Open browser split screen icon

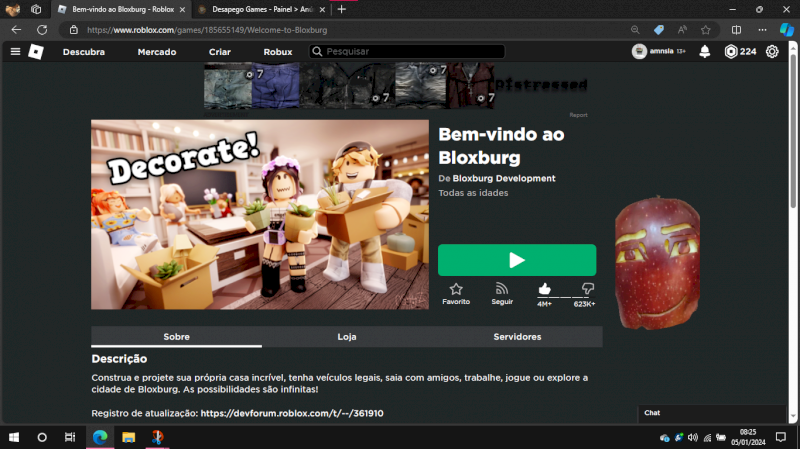tap(736, 30)
